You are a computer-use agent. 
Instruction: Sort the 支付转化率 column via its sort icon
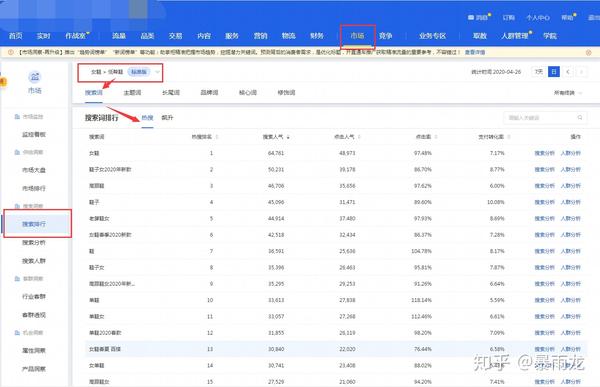(x=509, y=137)
